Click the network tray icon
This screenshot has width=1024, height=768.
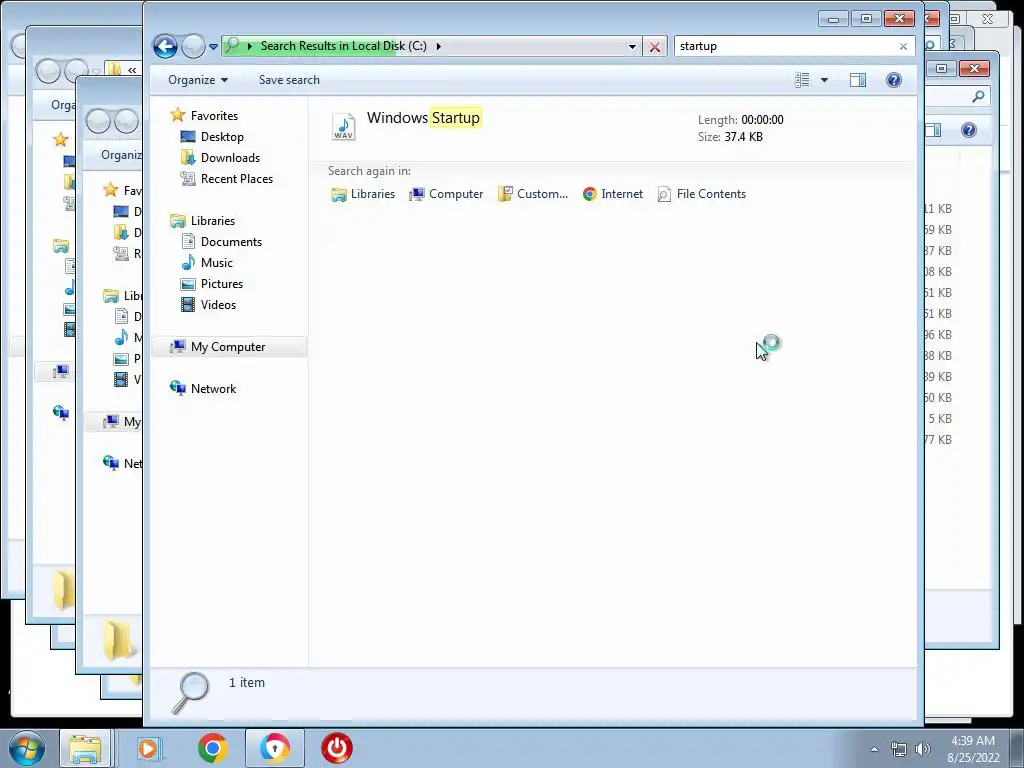(x=899, y=749)
